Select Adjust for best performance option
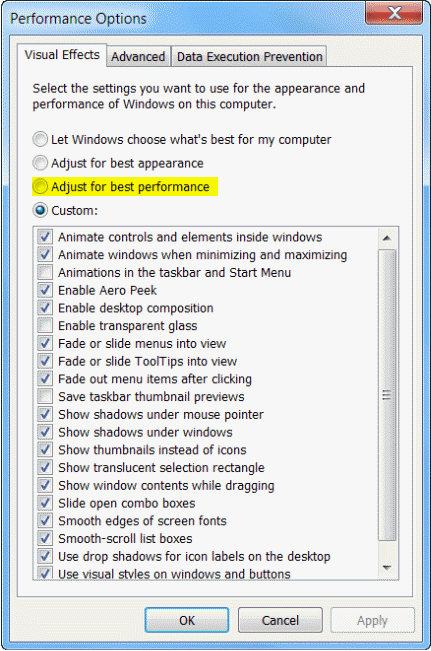Screen dimensions: 431x651 (x=40, y=187)
